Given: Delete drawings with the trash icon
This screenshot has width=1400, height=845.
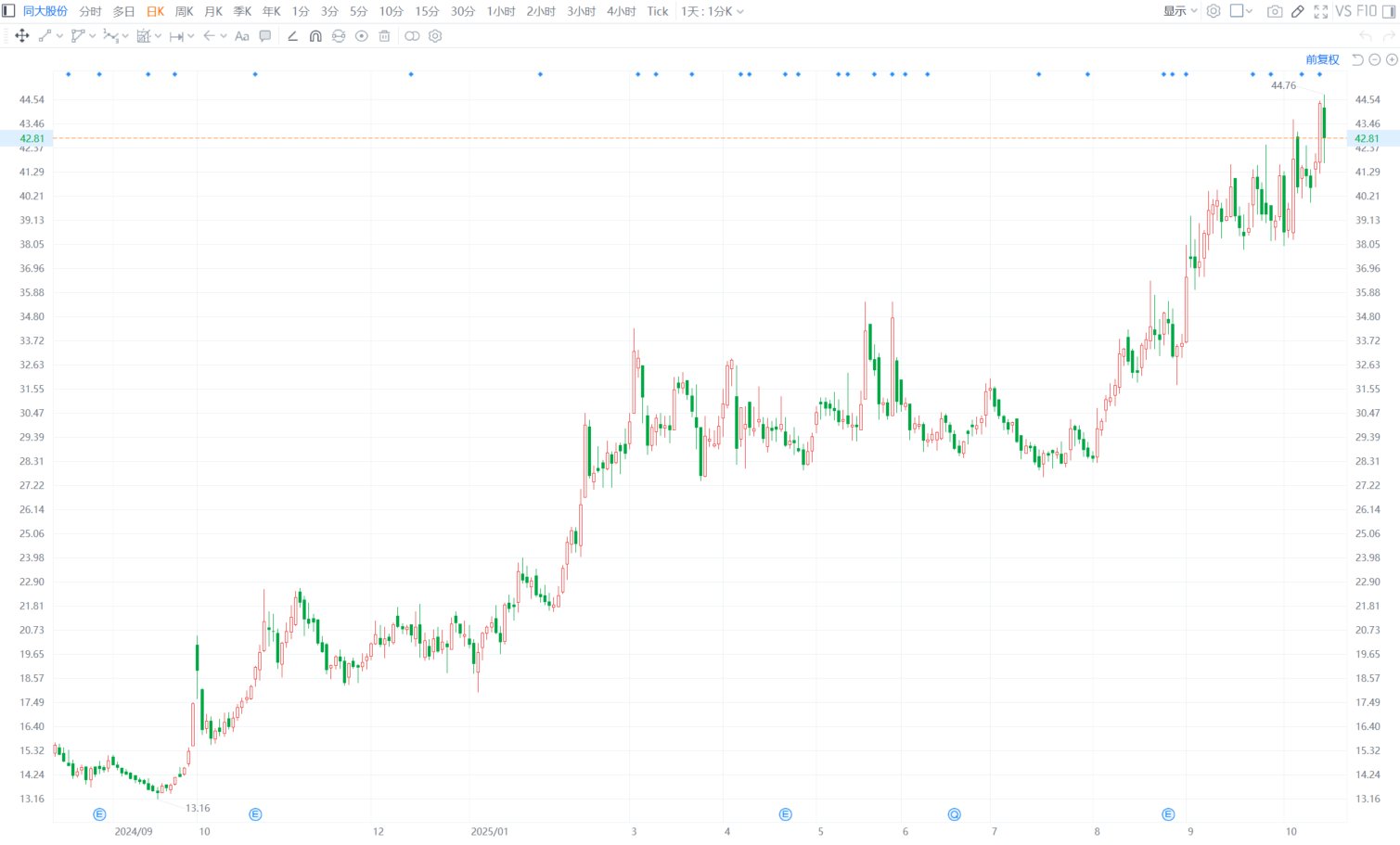Looking at the screenshot, I should pyautogui.click(x=384, y=36).
